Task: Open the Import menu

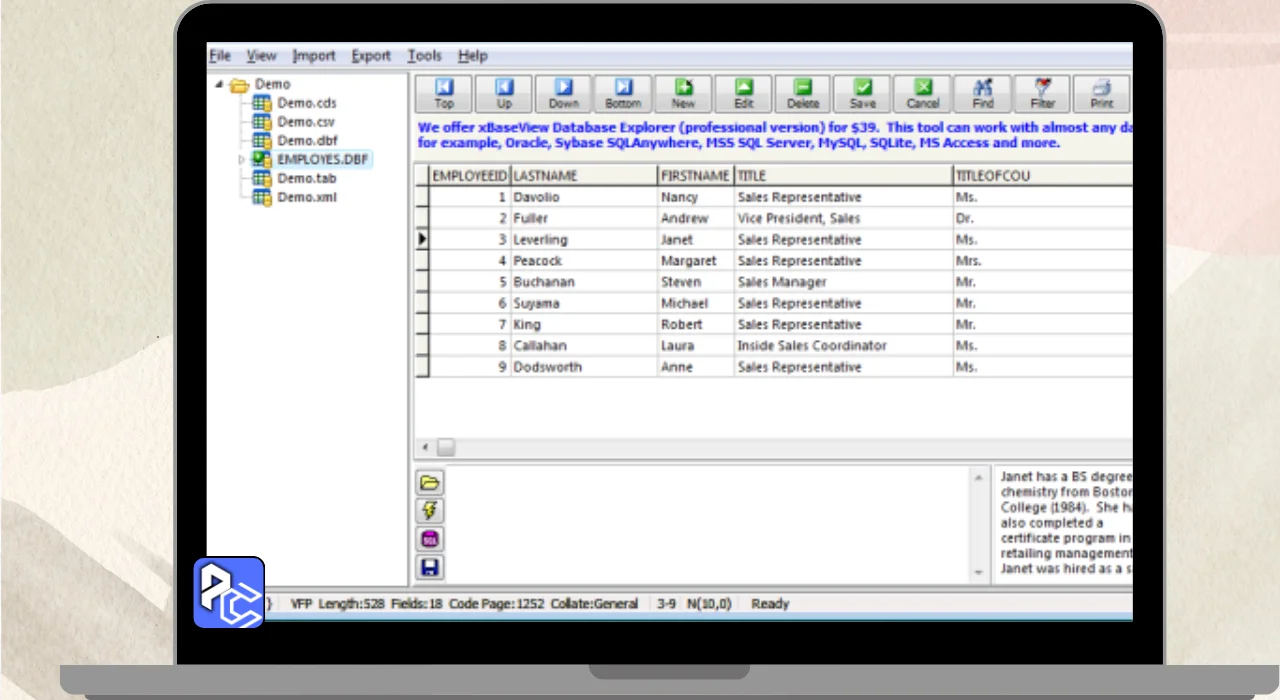Action: (x=314, y=56)
